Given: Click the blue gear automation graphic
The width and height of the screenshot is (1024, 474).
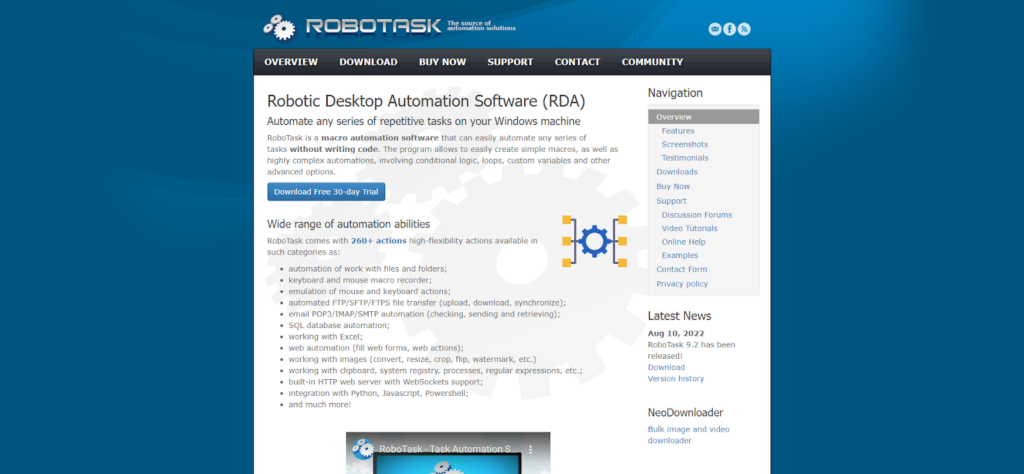Looking at the screenshot, I should click(594, 241).
